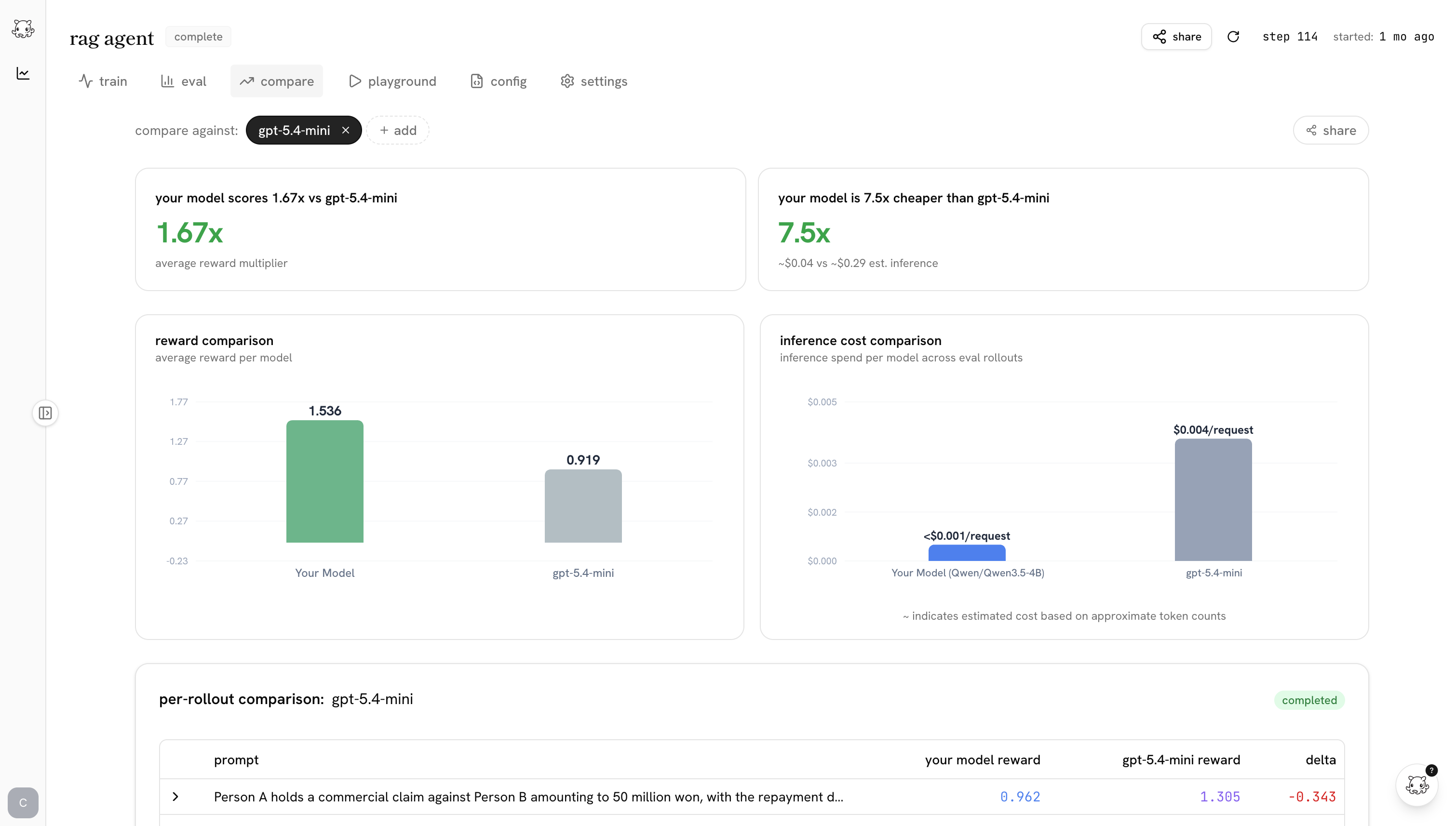
Task: Click the 'your model reward' column header
Action: 983,759
